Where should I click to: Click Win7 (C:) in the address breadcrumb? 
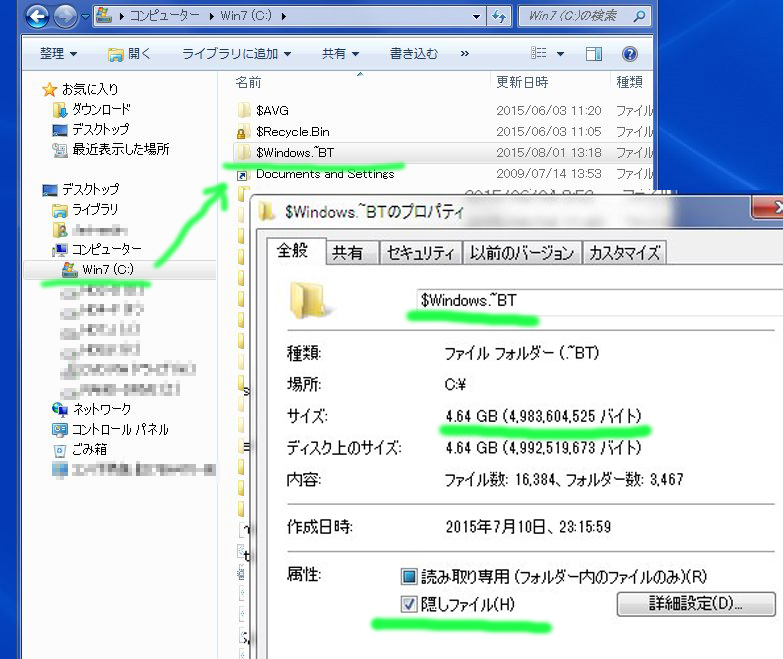point(246,16)
